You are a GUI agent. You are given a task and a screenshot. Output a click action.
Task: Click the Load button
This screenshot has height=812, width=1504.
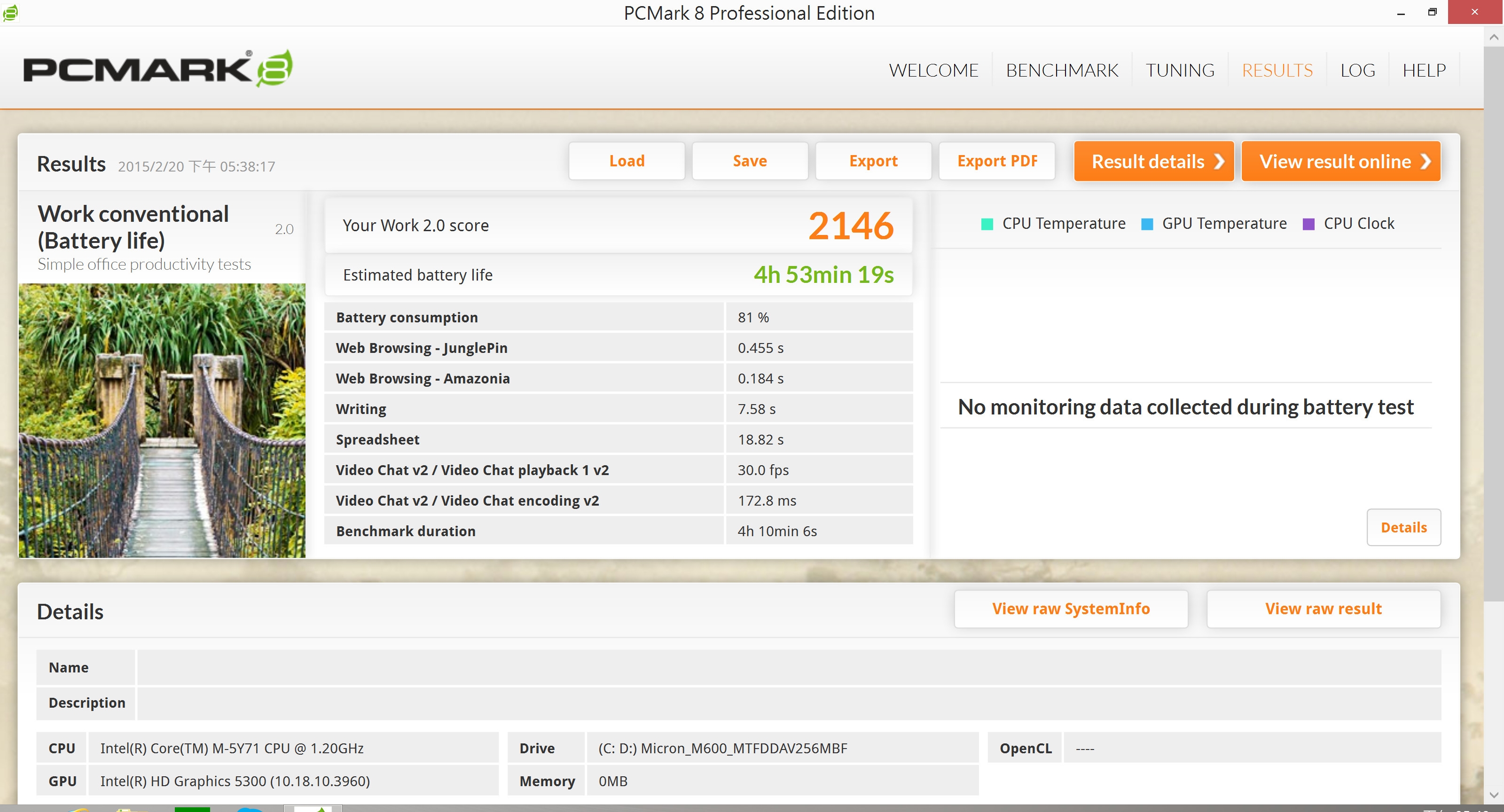click(627, 161)
